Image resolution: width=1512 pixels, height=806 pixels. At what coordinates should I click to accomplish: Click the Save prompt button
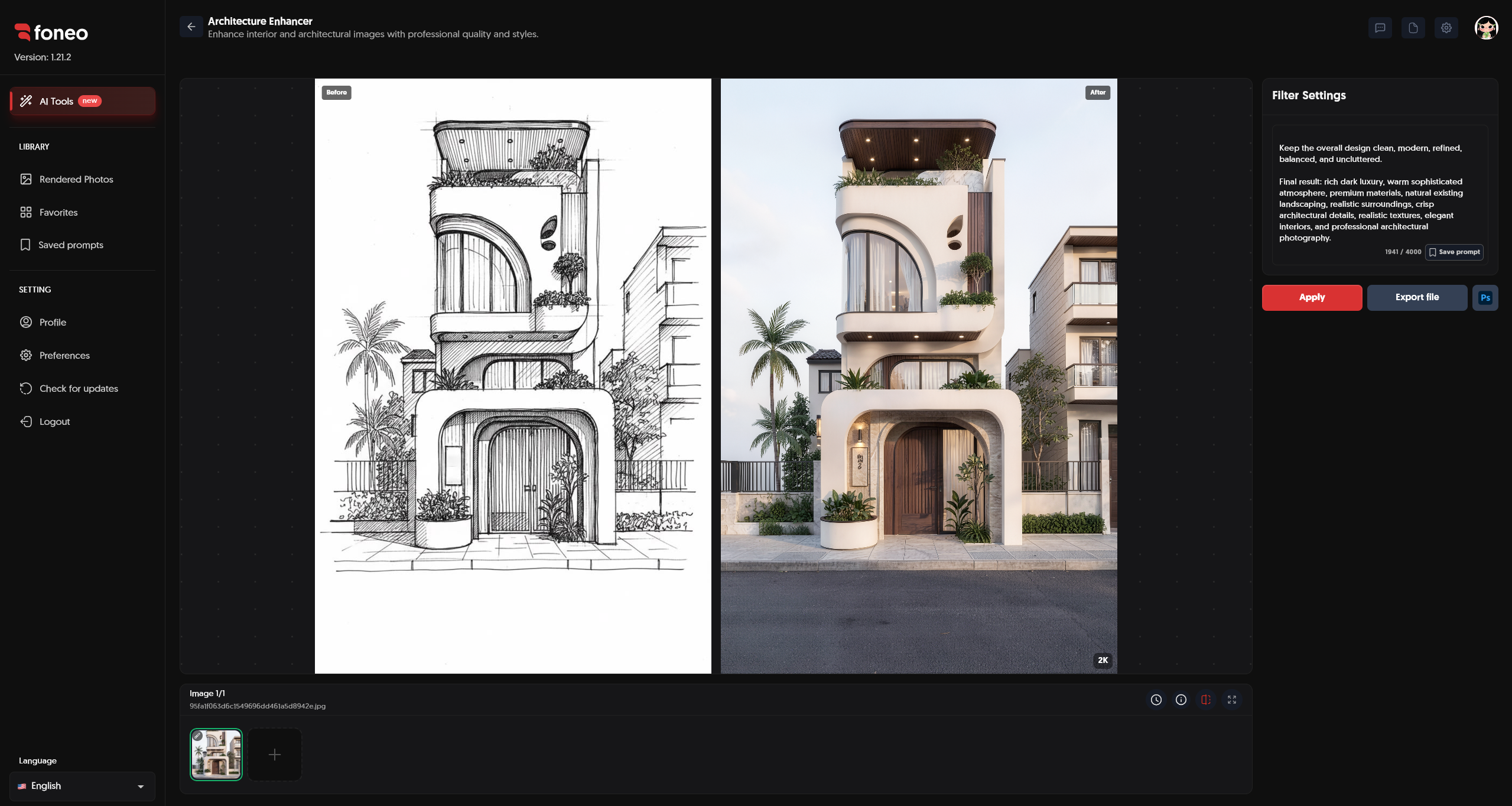(x=1454, y=252)
